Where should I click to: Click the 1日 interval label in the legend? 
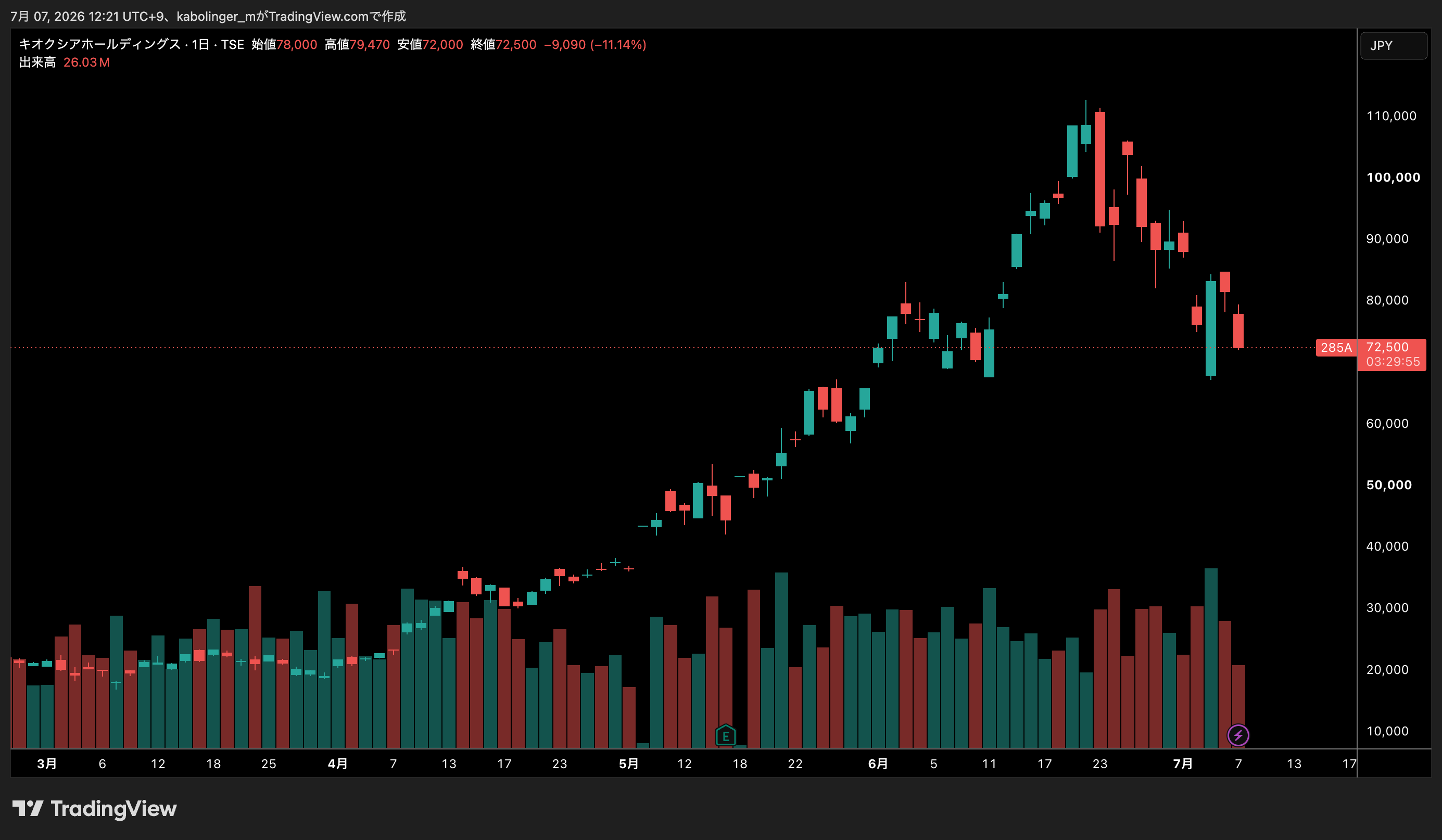tap(200, 44)
